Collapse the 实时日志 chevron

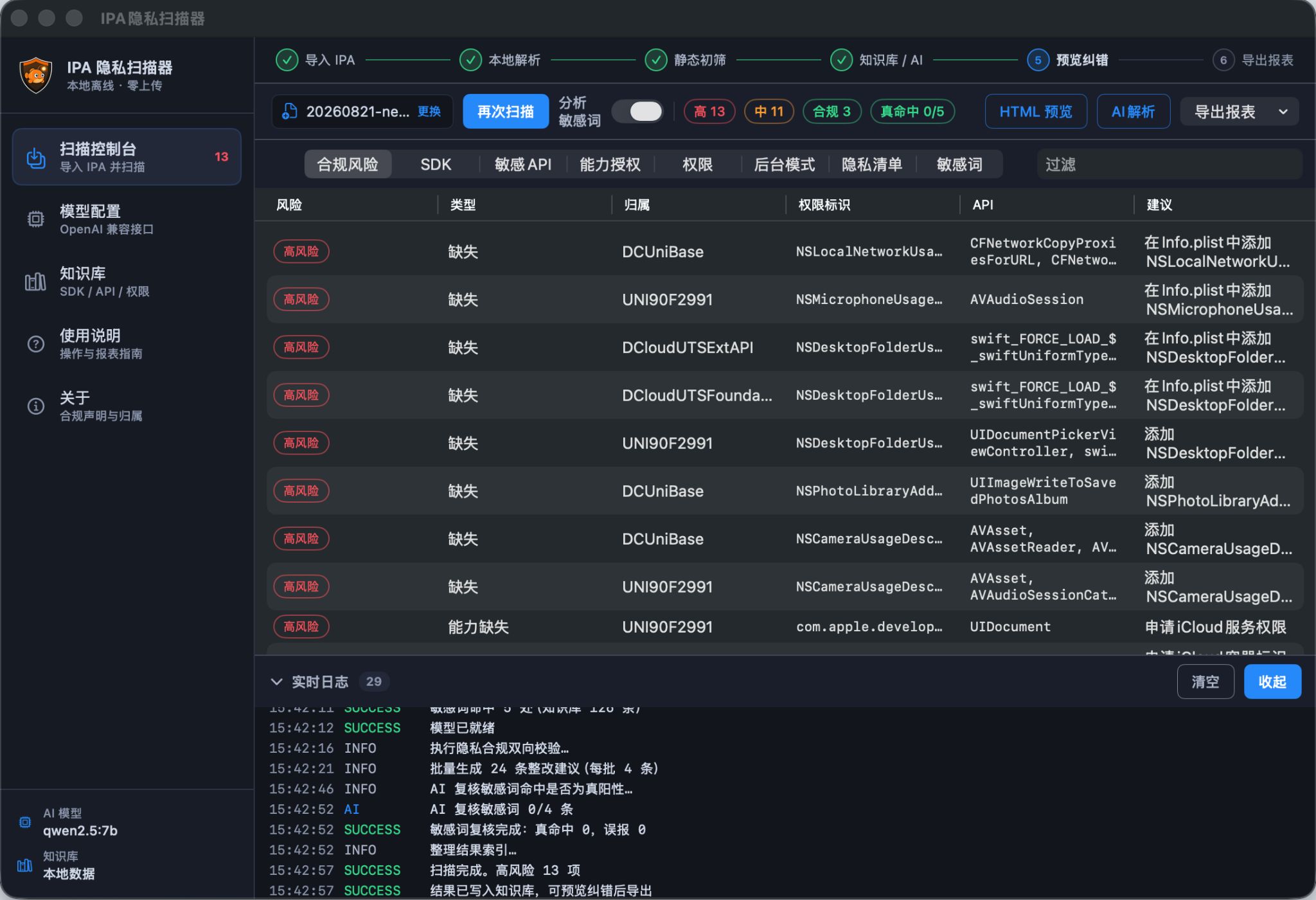point(277,681)
